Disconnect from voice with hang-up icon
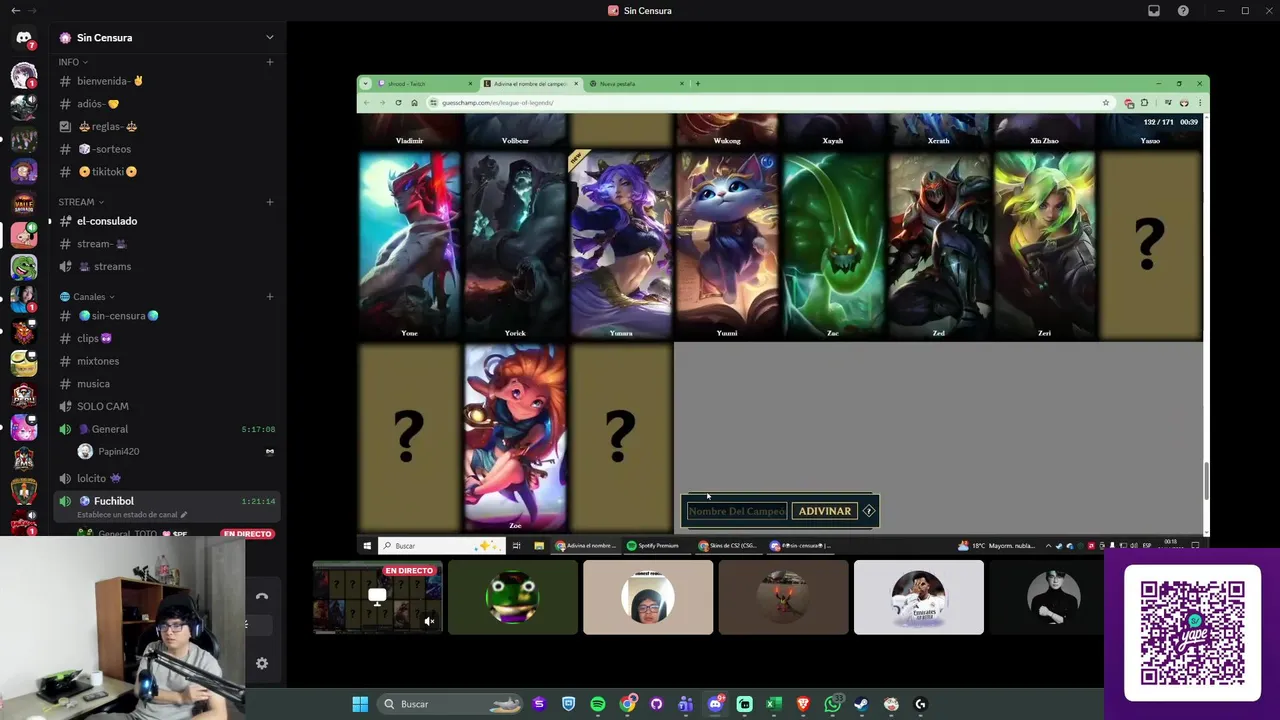Image resolution: width=1280 pixels, height=720 pixels. (262, 596)
